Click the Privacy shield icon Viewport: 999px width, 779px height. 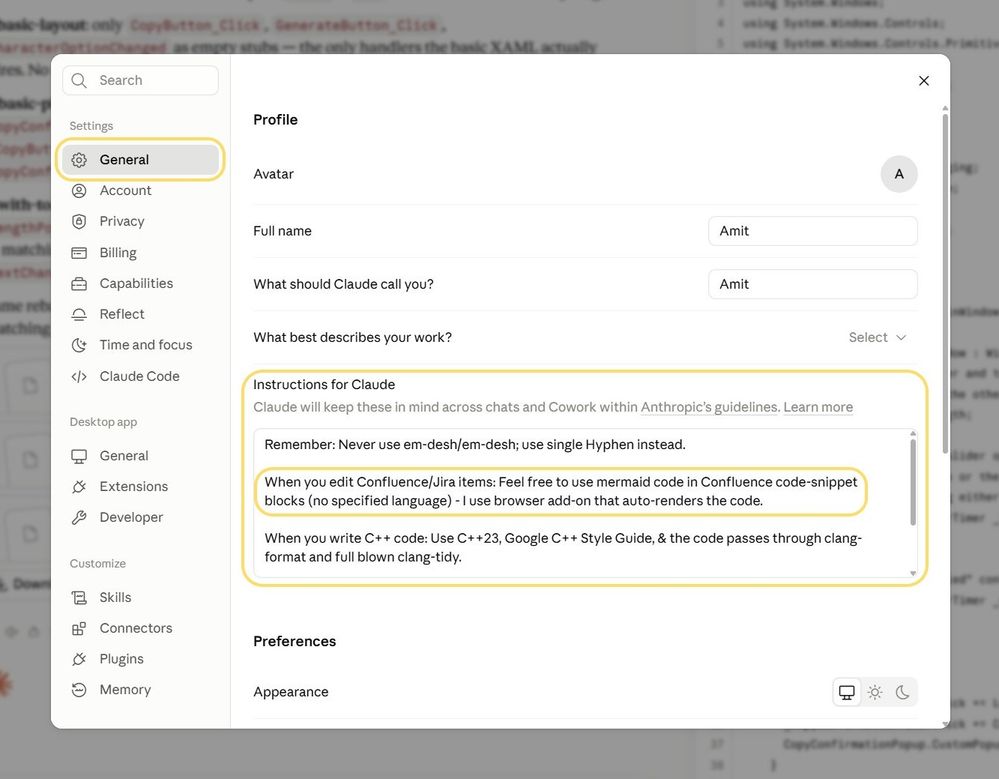pyautogui.click(x=79, y=221)
